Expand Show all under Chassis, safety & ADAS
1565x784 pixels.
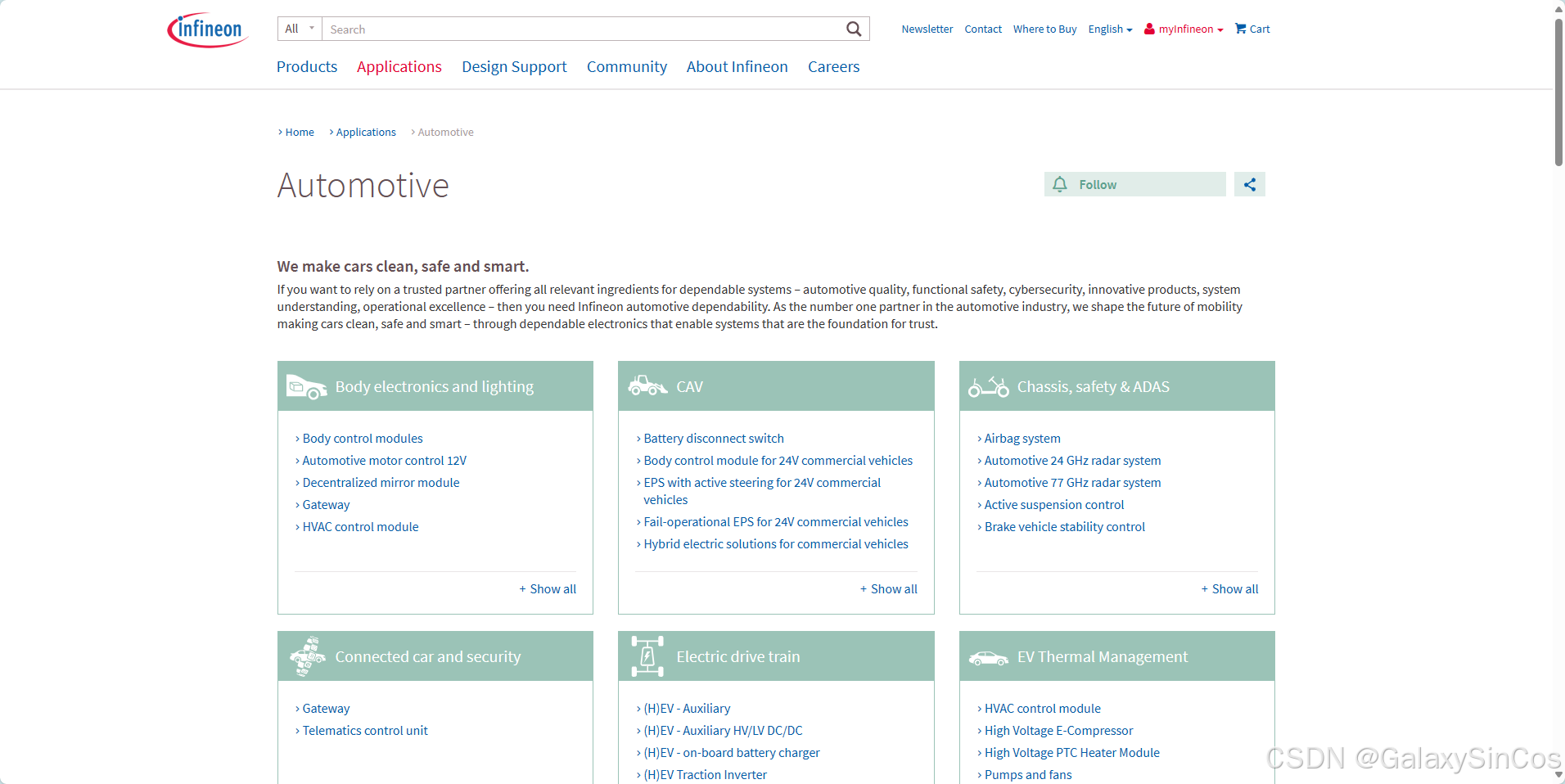coord(1229,589)
